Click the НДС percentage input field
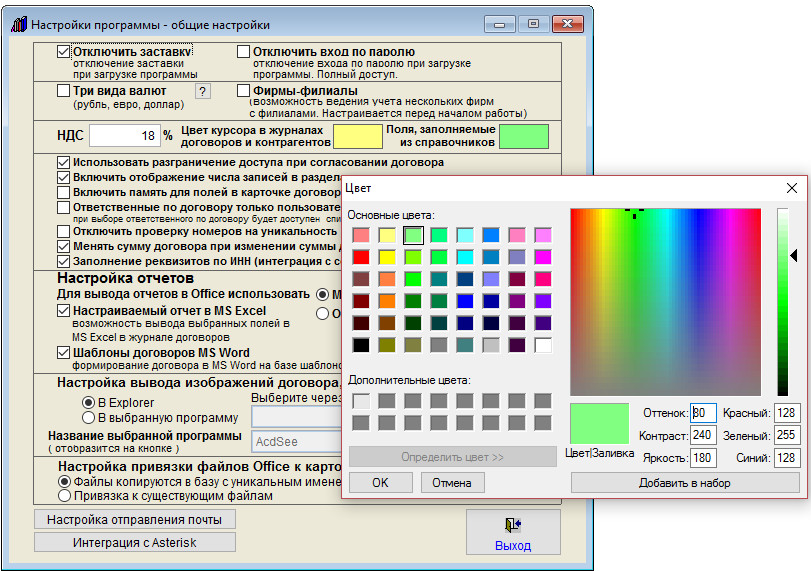The image size is (811, 571). coord(125,136)
